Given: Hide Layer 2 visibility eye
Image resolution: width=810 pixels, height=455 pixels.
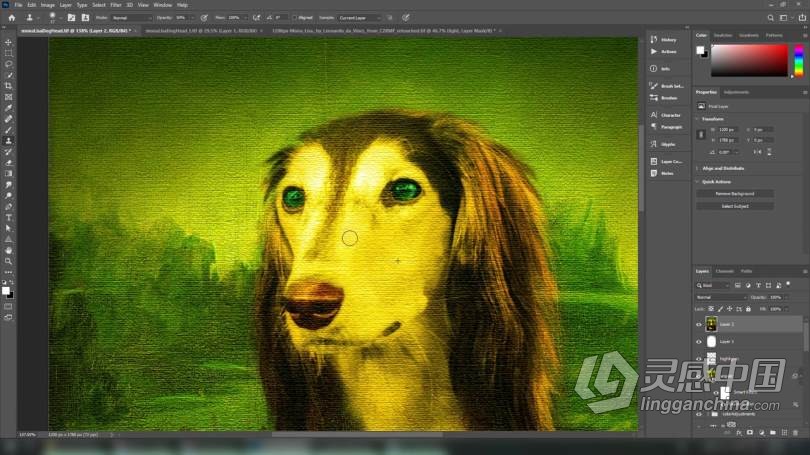Looking at the screenshot, I should (x=699, y=325).
